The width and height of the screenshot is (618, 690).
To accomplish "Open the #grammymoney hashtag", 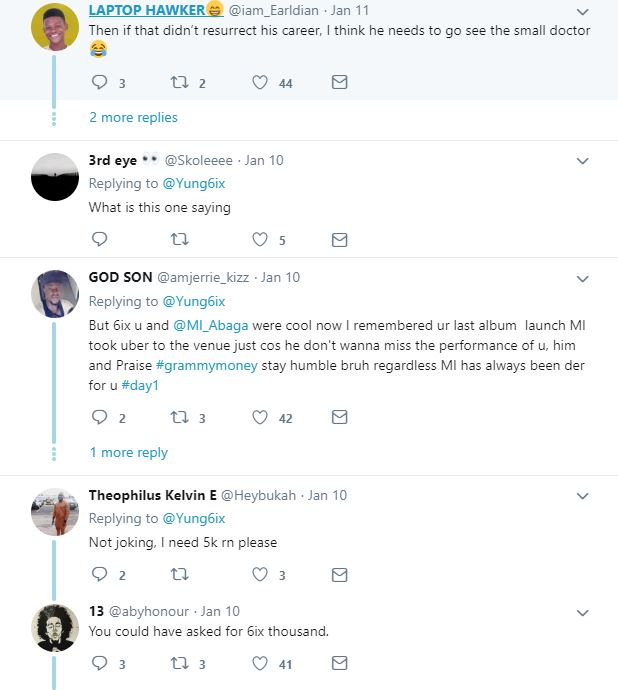I will [x=214, y=365].
